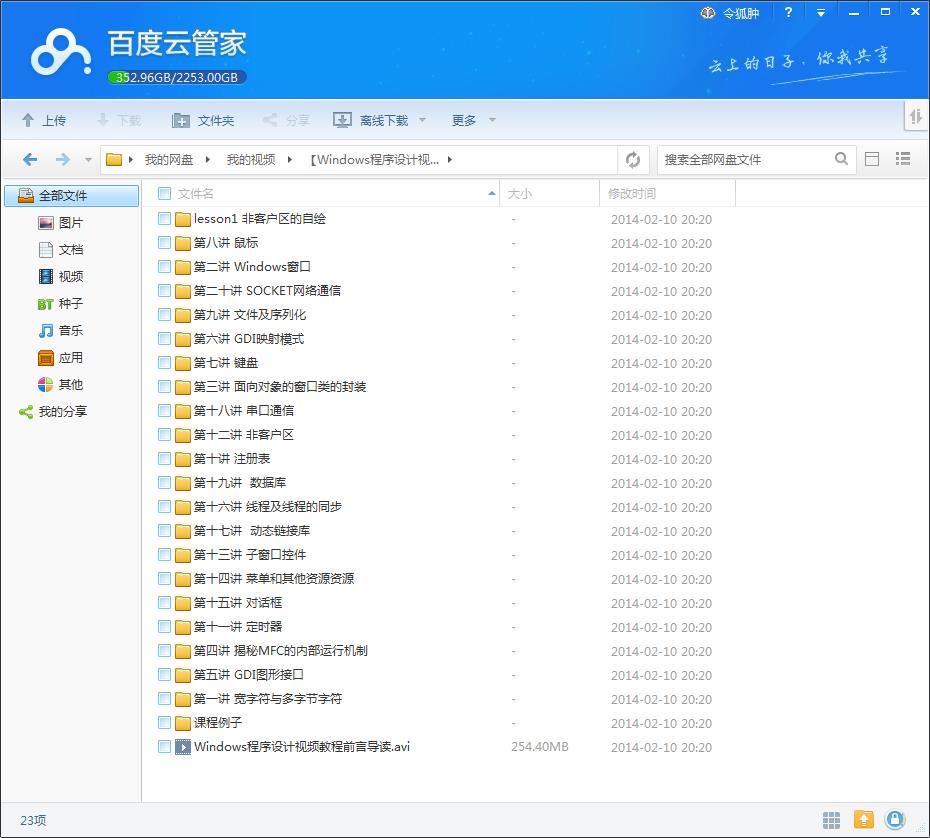Click the New Folder (文件夹) icon
930x838 pixels.
point(180,120)
